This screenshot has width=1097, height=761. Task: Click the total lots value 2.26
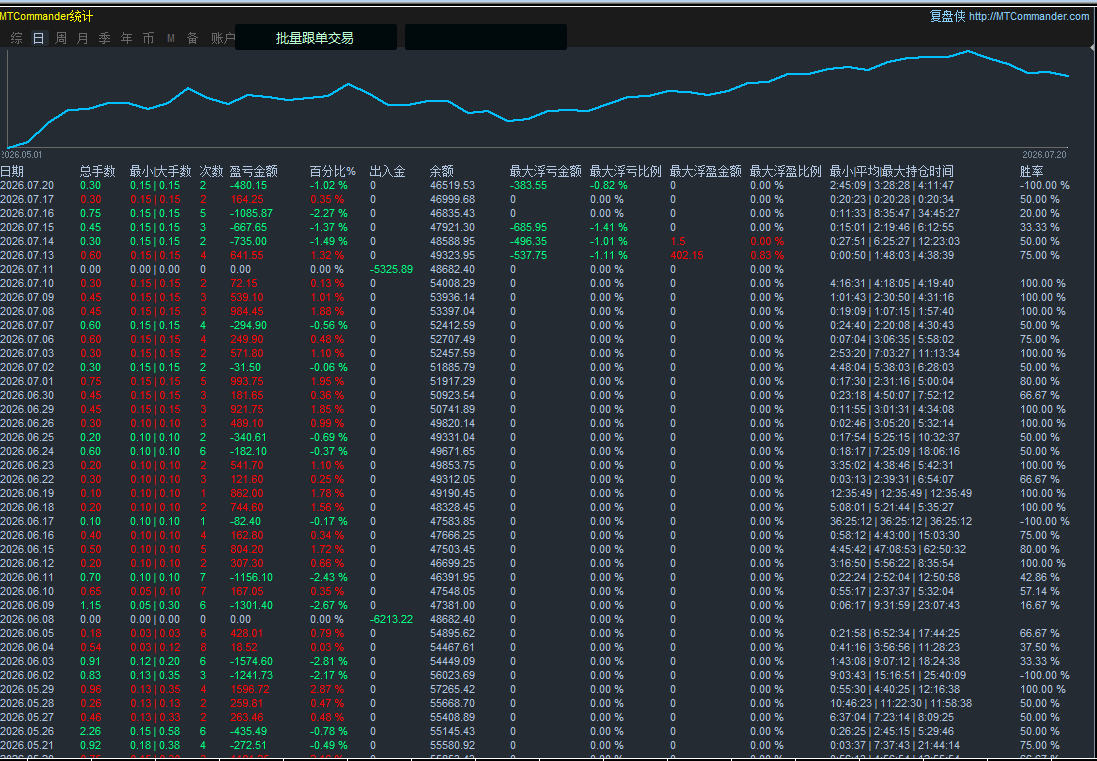(x=90, y=731)
